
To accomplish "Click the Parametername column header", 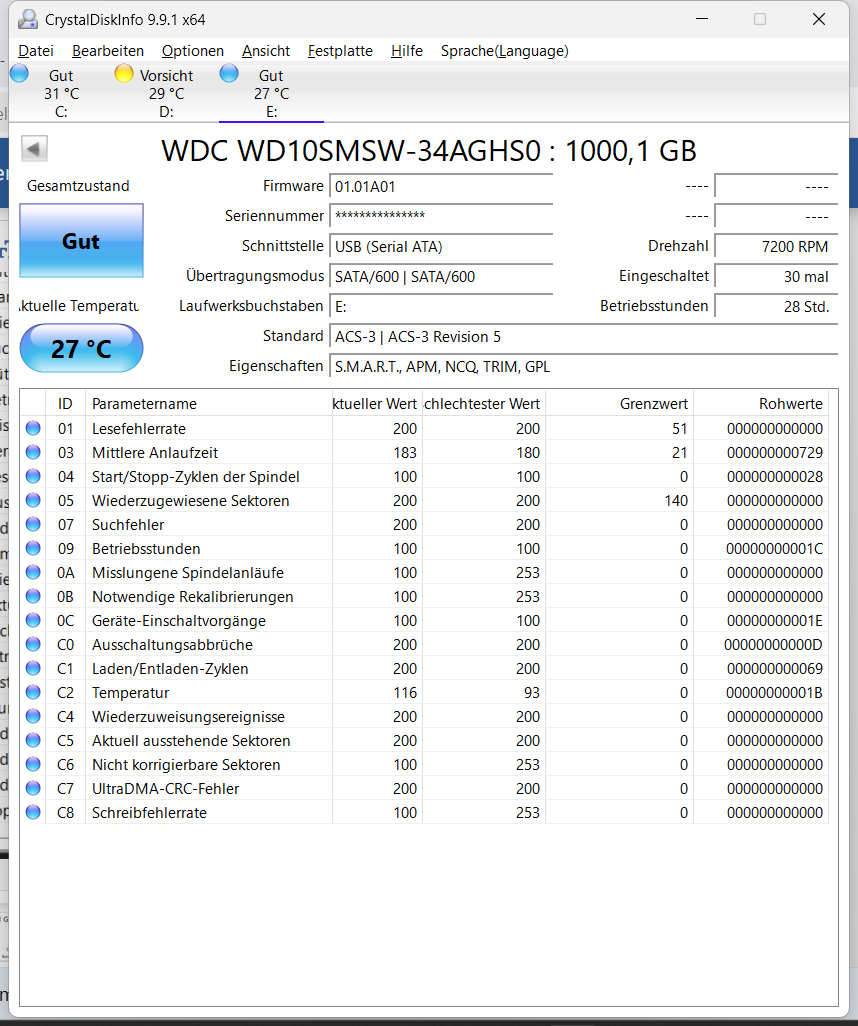I will pos(209,404).
